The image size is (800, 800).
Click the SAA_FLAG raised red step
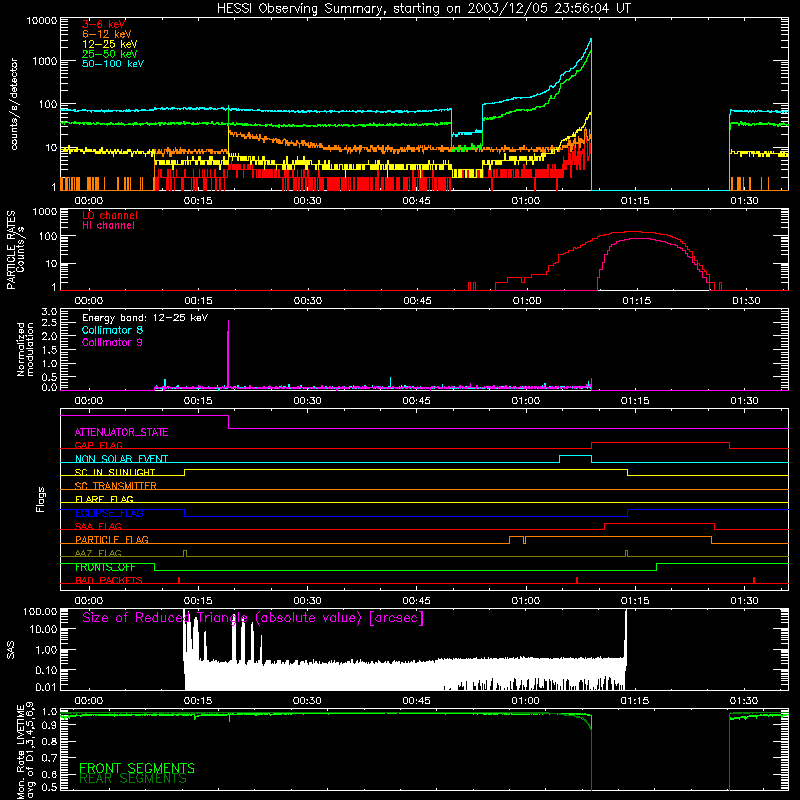659,523
